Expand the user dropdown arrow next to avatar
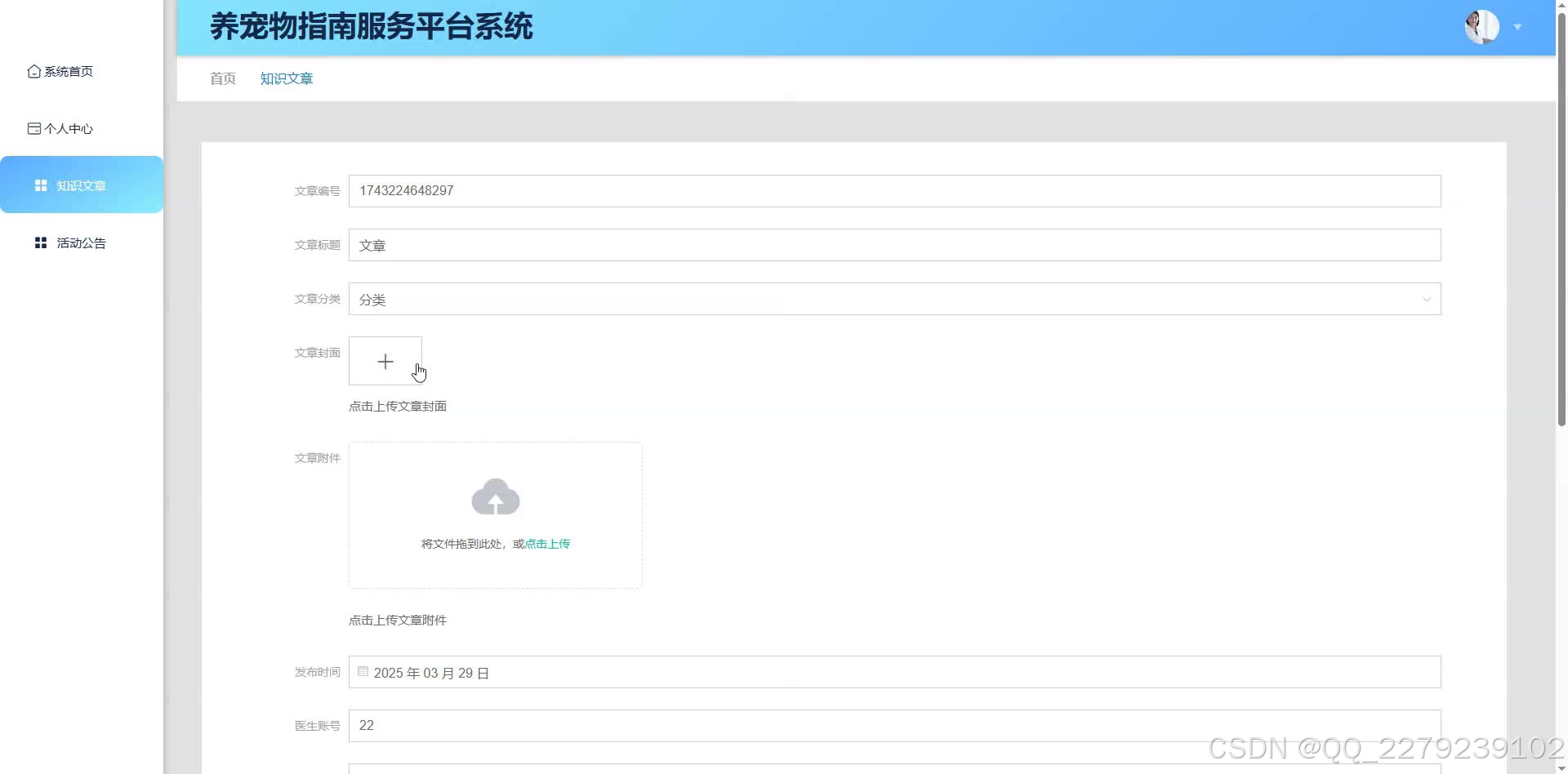This screenshot has width=1568, height=774. 1517,27
